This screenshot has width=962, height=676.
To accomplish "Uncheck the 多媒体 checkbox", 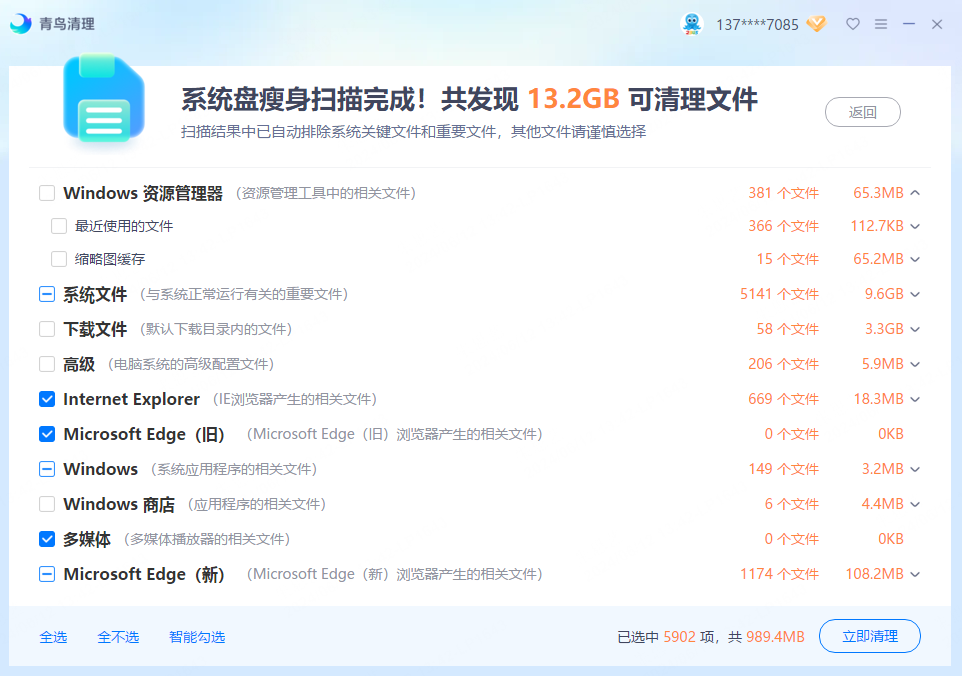I will point(47,539).
